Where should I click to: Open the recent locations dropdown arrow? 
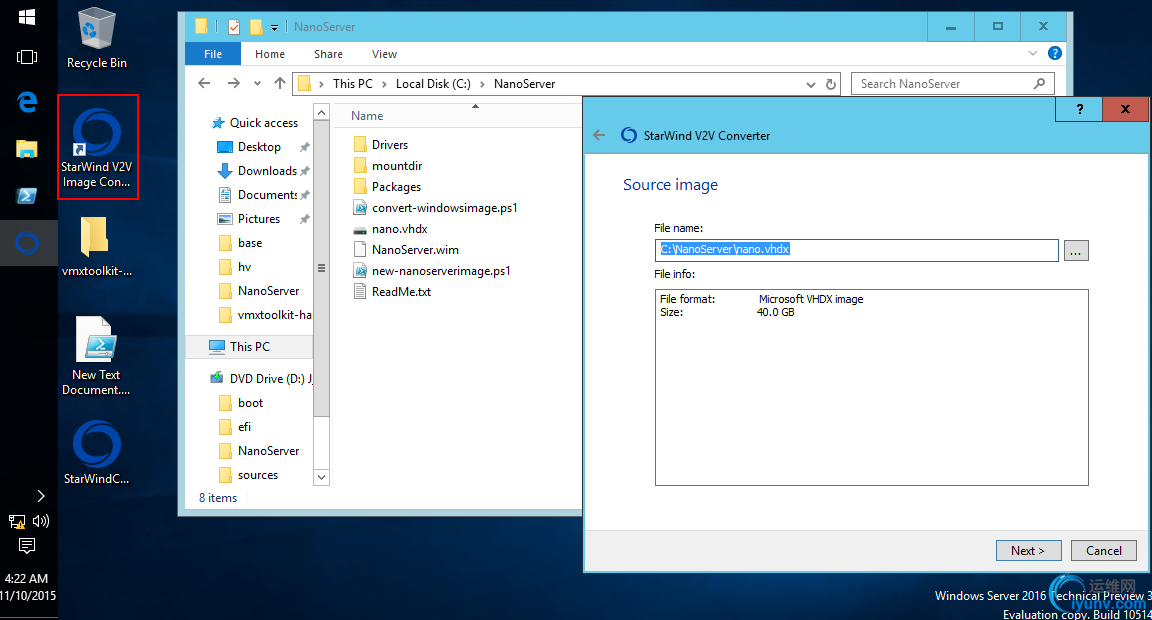pyautogui.click(x=257, y=84)
